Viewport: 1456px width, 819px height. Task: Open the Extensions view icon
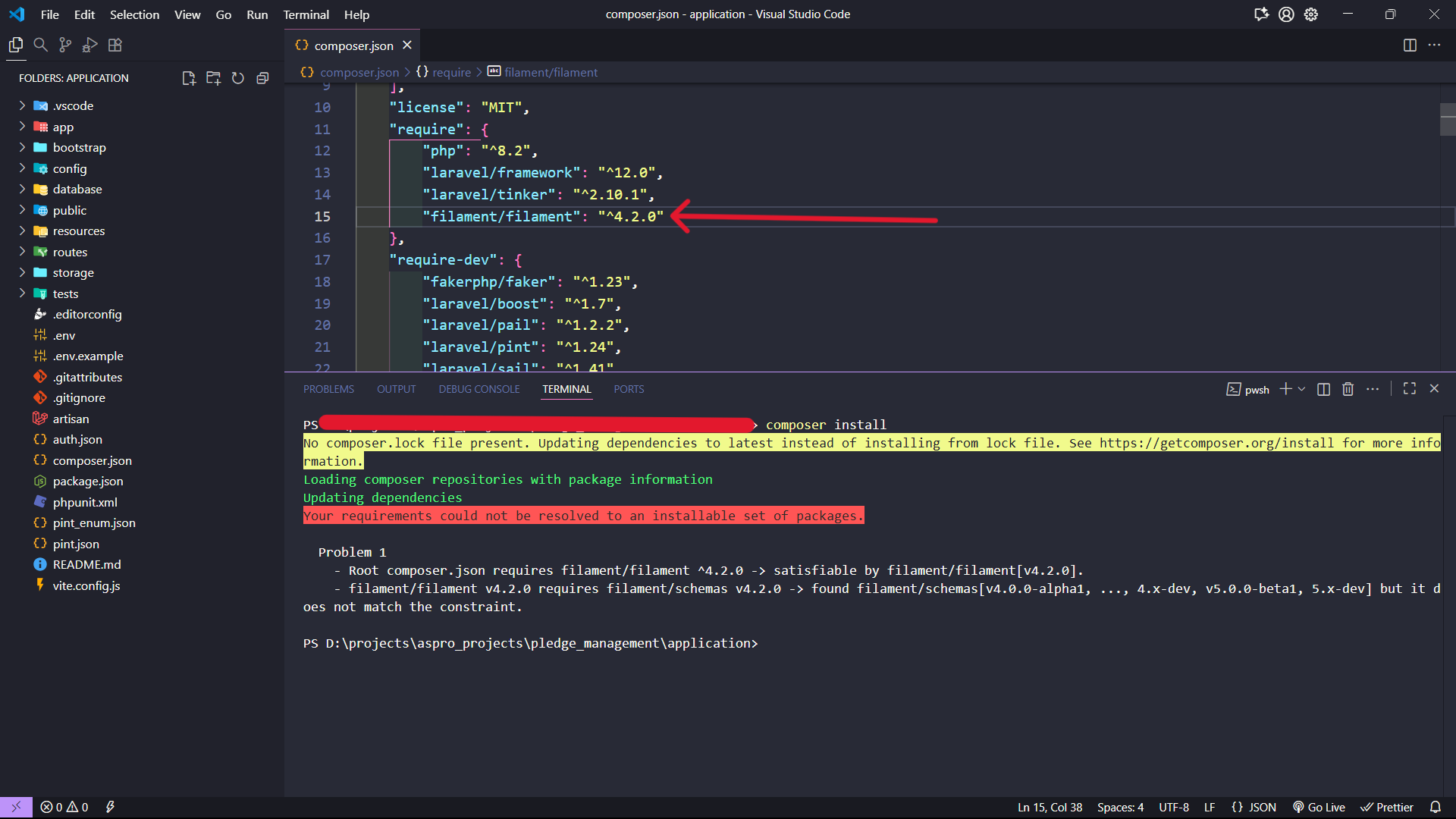tap(115, 45)
